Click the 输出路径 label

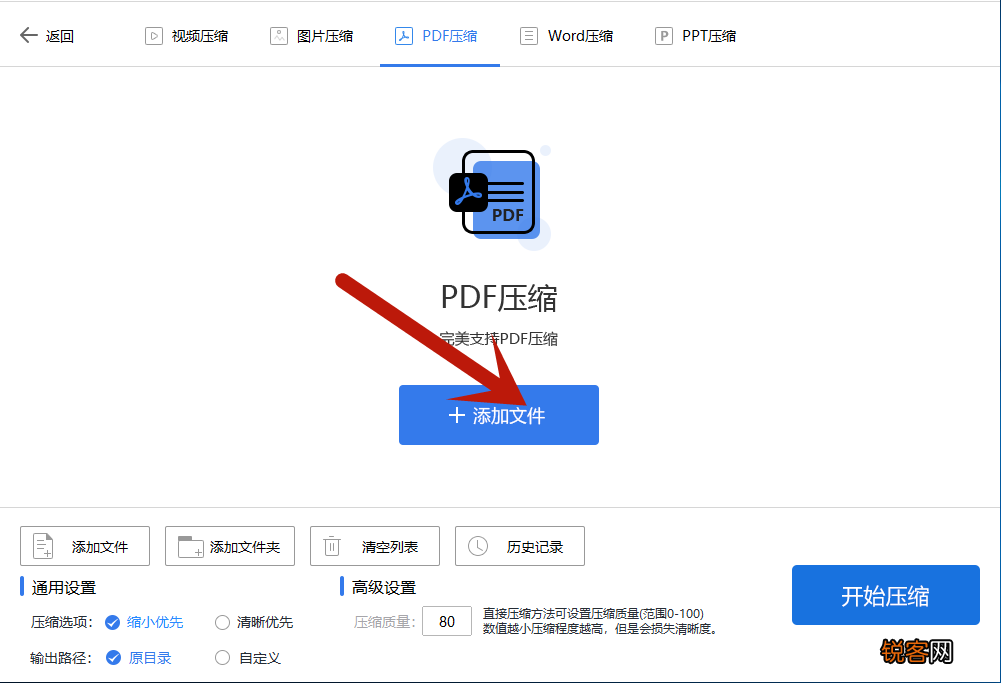coord(61,658)
